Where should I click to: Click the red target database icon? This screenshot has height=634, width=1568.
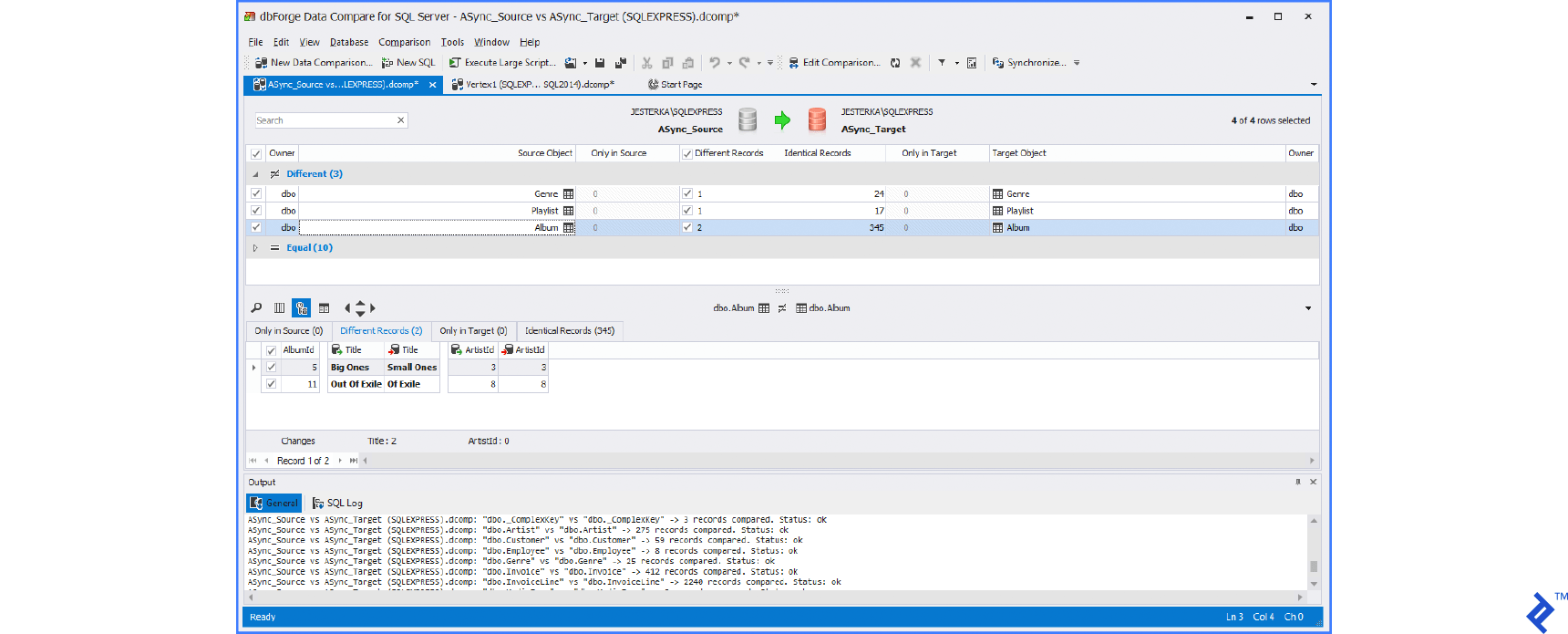coord(817,120)
